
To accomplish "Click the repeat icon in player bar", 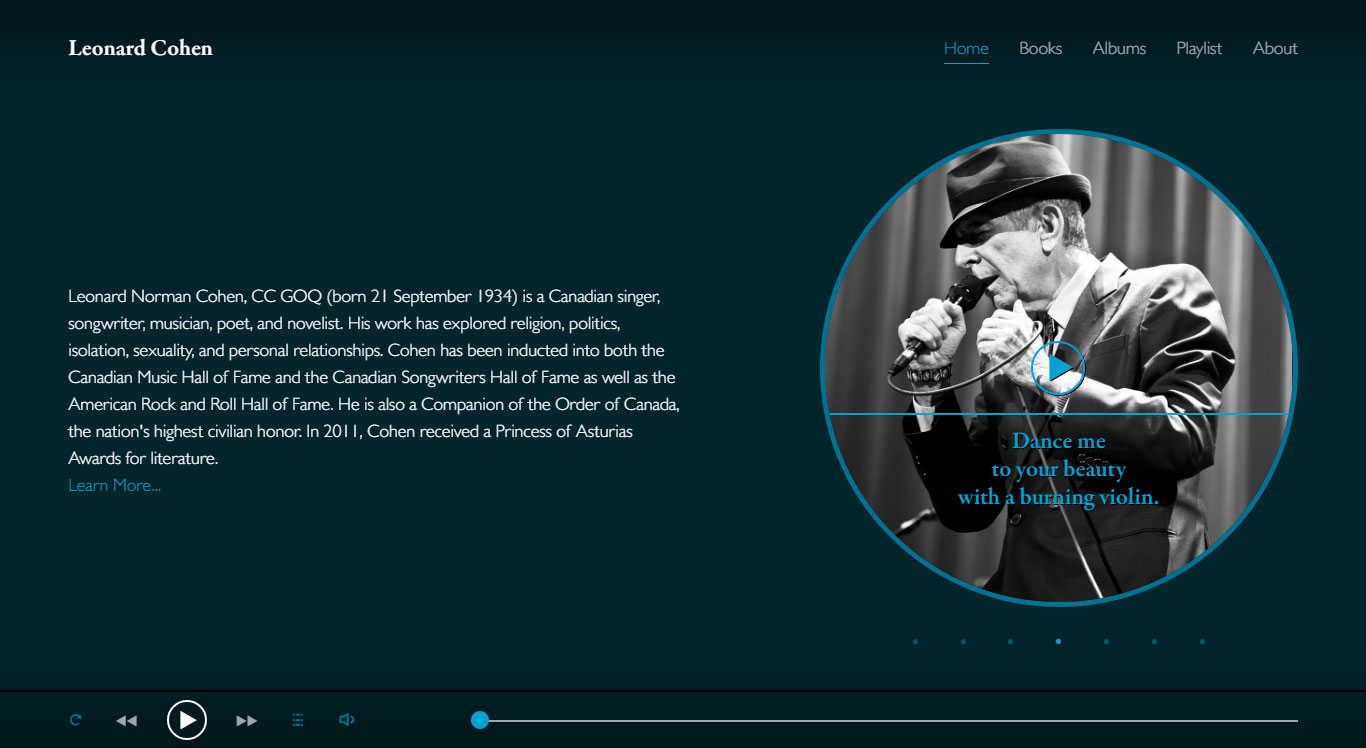I will [x=75, y=720].
